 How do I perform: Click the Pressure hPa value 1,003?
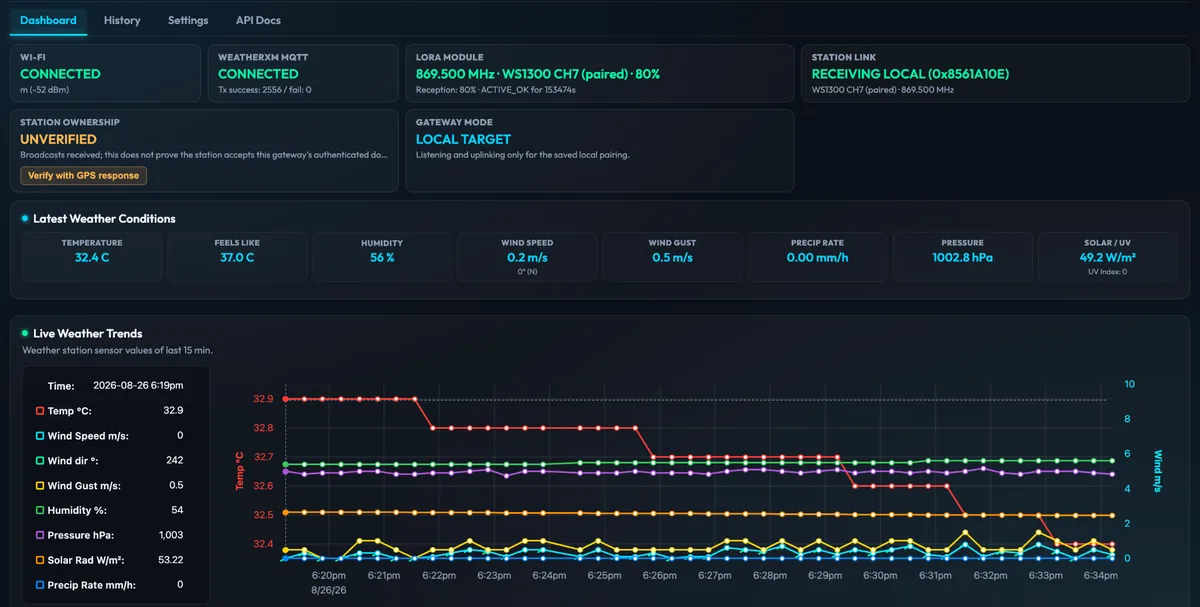(171, 535)
